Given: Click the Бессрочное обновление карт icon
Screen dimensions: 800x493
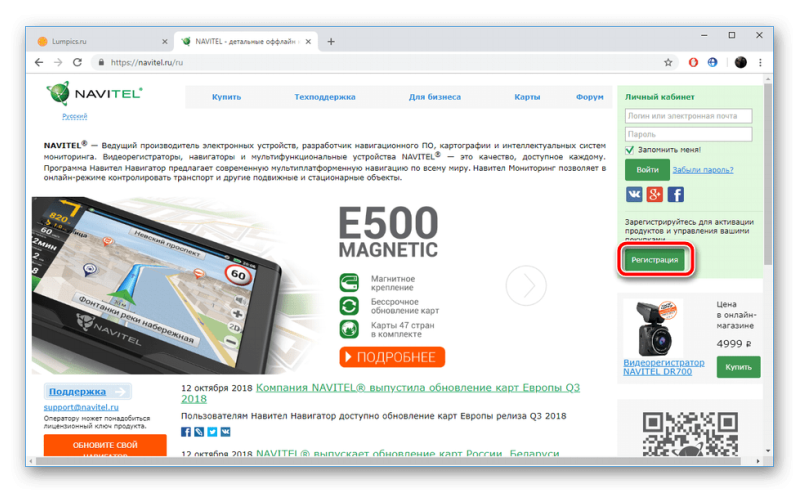Looking at the screenshot, I should point(349,306).
